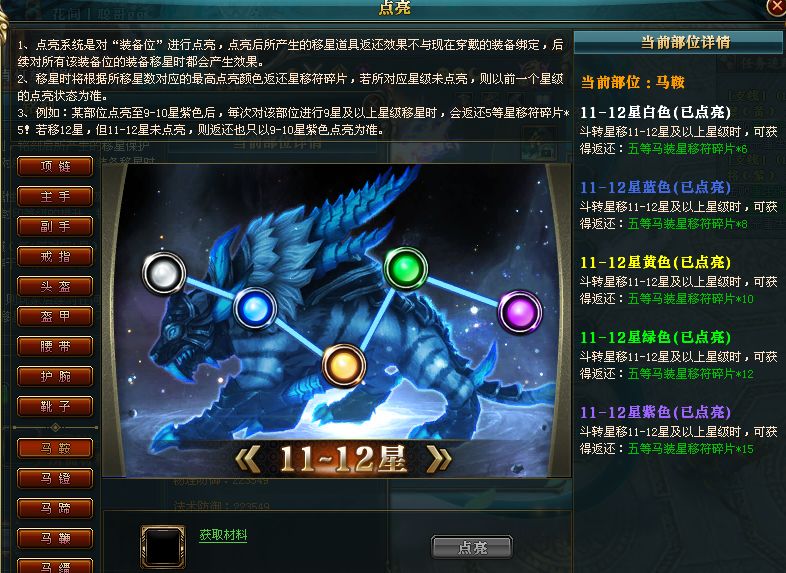Close the 点亮 window

click(777, 7)
